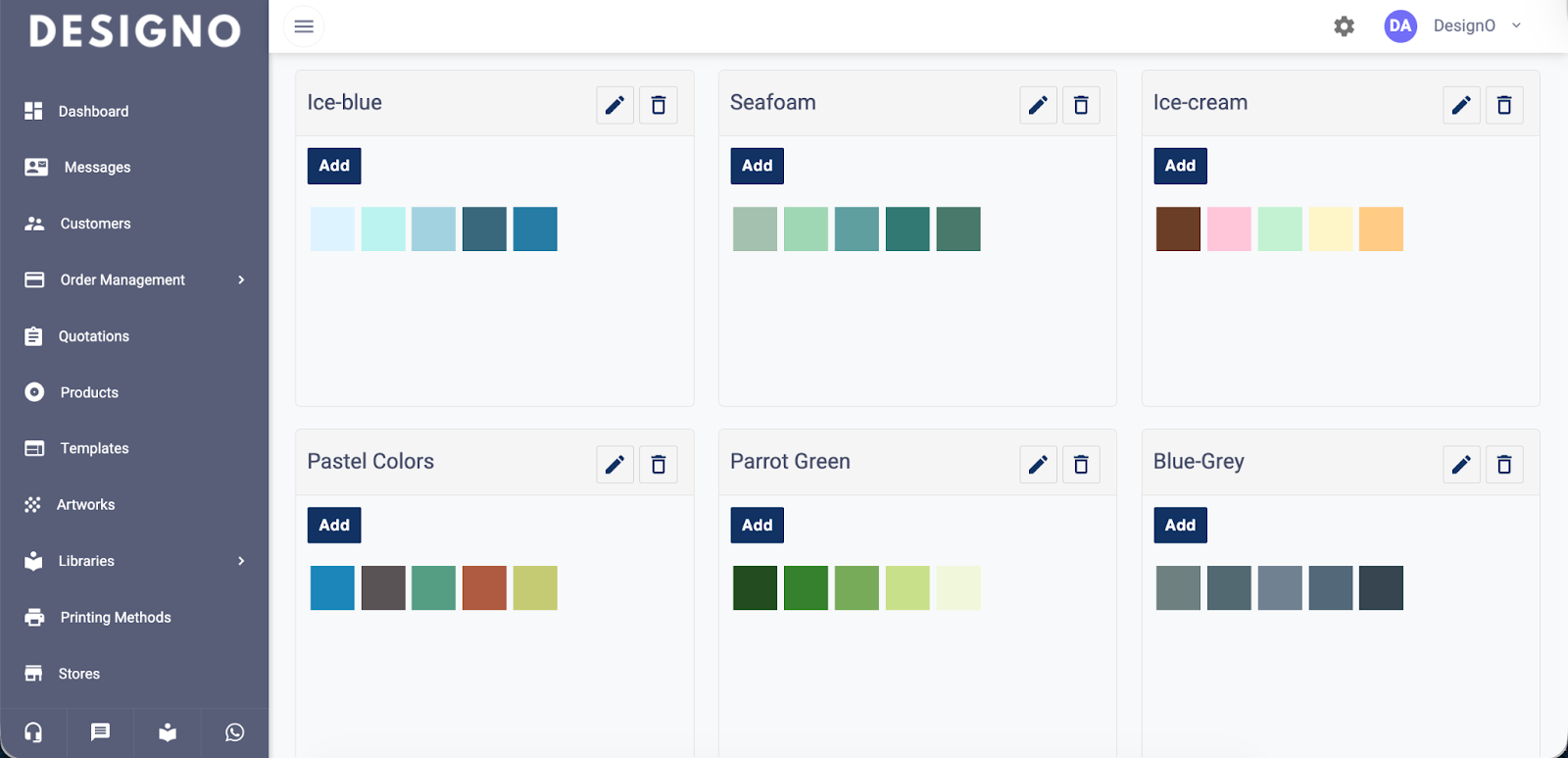Screen dimensions: 1568x758
Task: Pick the dark green swatch in Parrot Green
Action: [x=755, y=588]
